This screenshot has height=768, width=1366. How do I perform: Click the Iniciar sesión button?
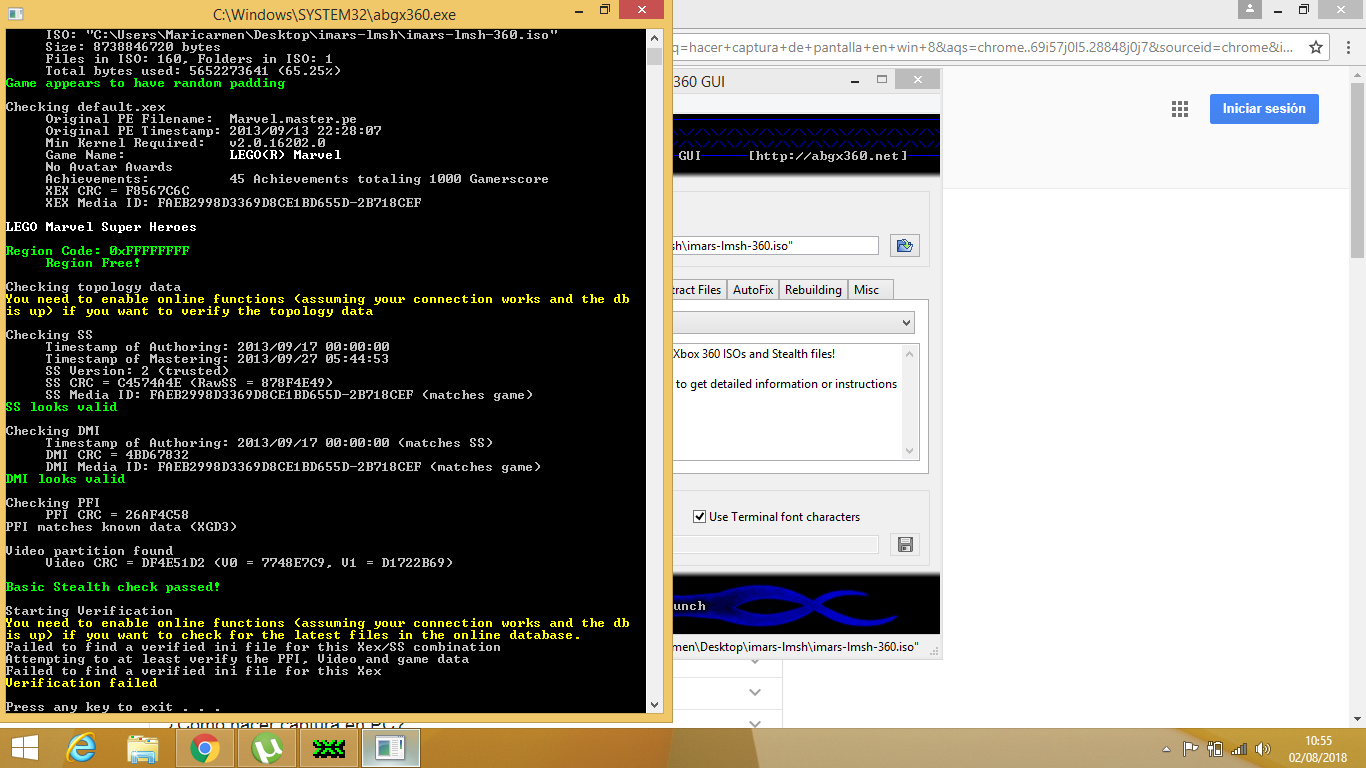click(1264, 109)
